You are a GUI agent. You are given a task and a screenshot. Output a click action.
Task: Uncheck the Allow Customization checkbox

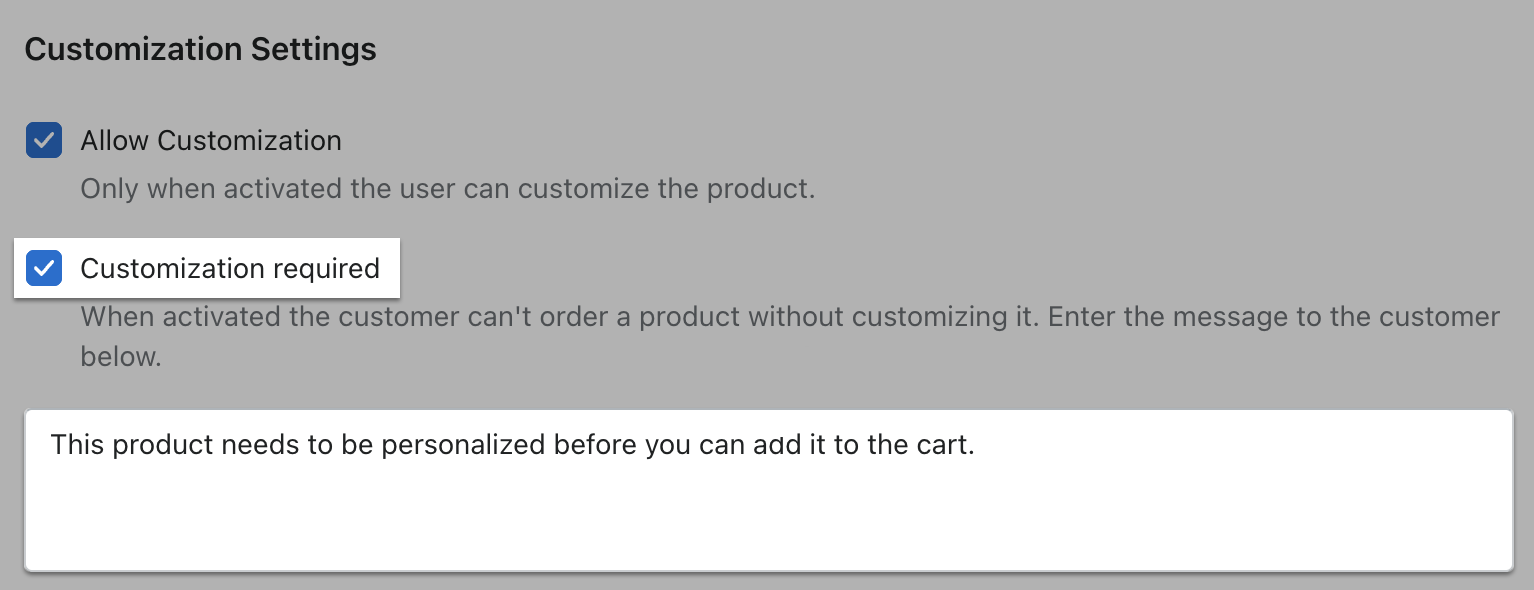[44, 141]
